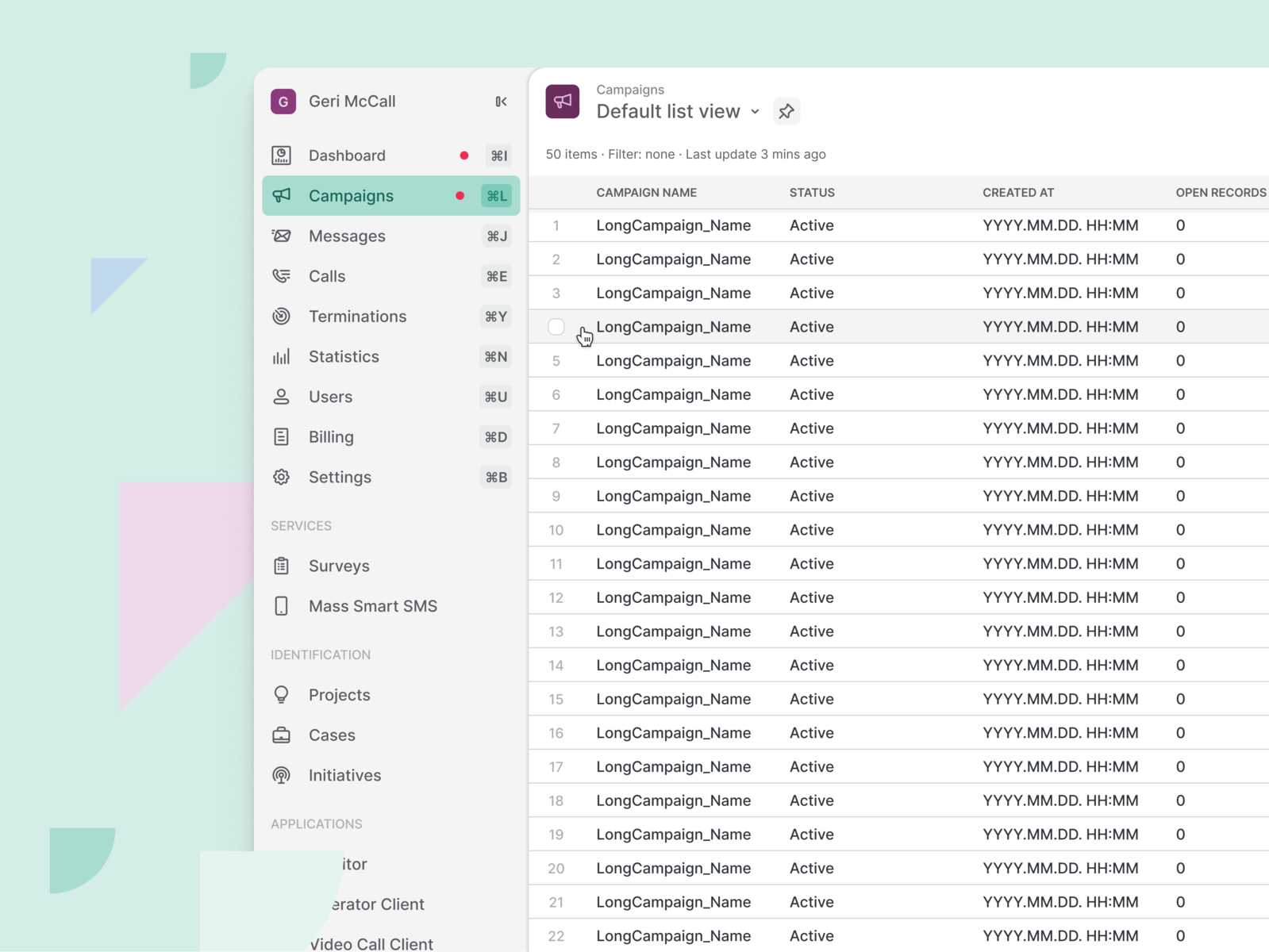
Task: Open Surveys under Services
Action: [x=391, y=566]
